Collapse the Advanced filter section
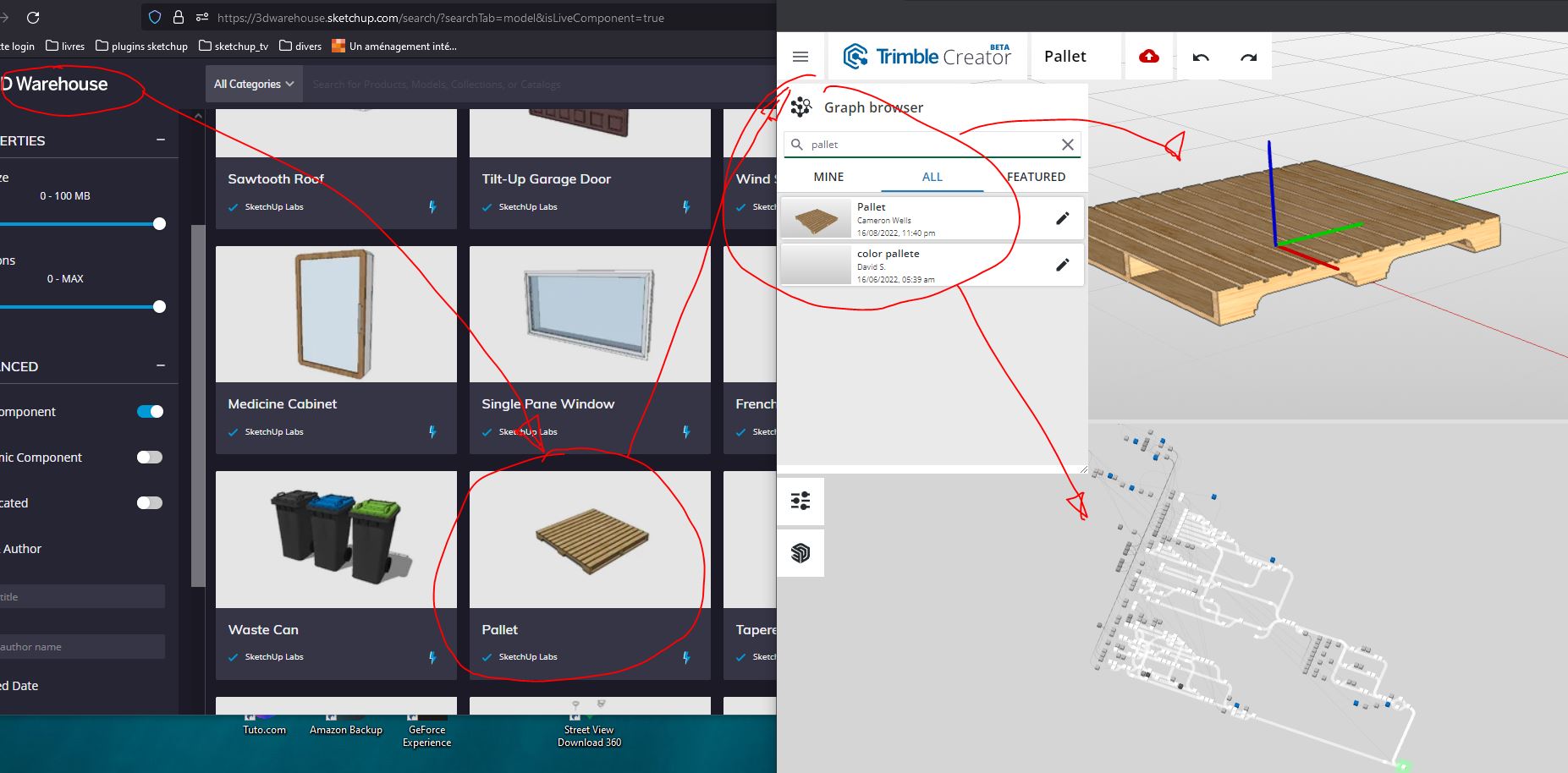This screenshot has width=1568, height=773. coord(161,365)
